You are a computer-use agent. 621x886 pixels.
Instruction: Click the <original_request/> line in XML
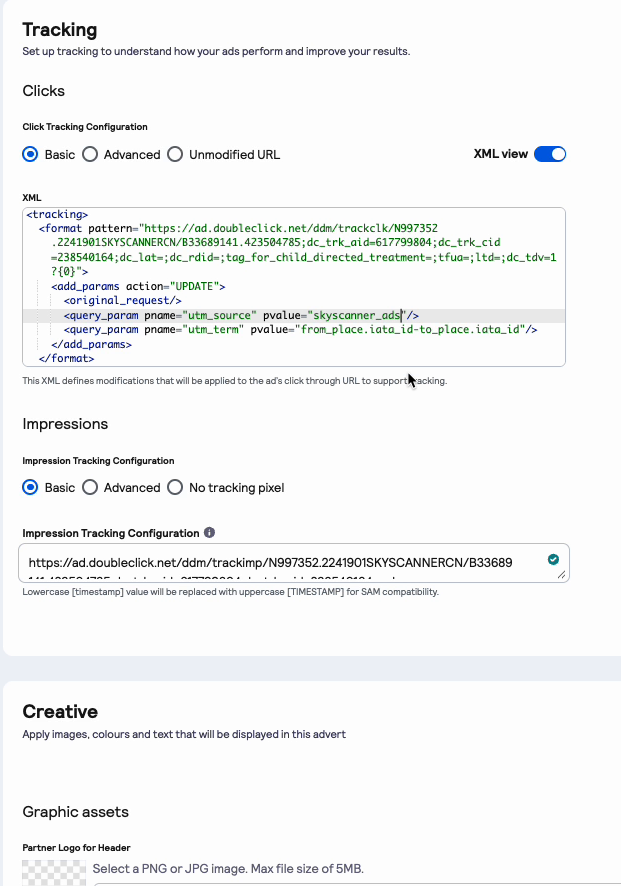click(x=123, y=301)
